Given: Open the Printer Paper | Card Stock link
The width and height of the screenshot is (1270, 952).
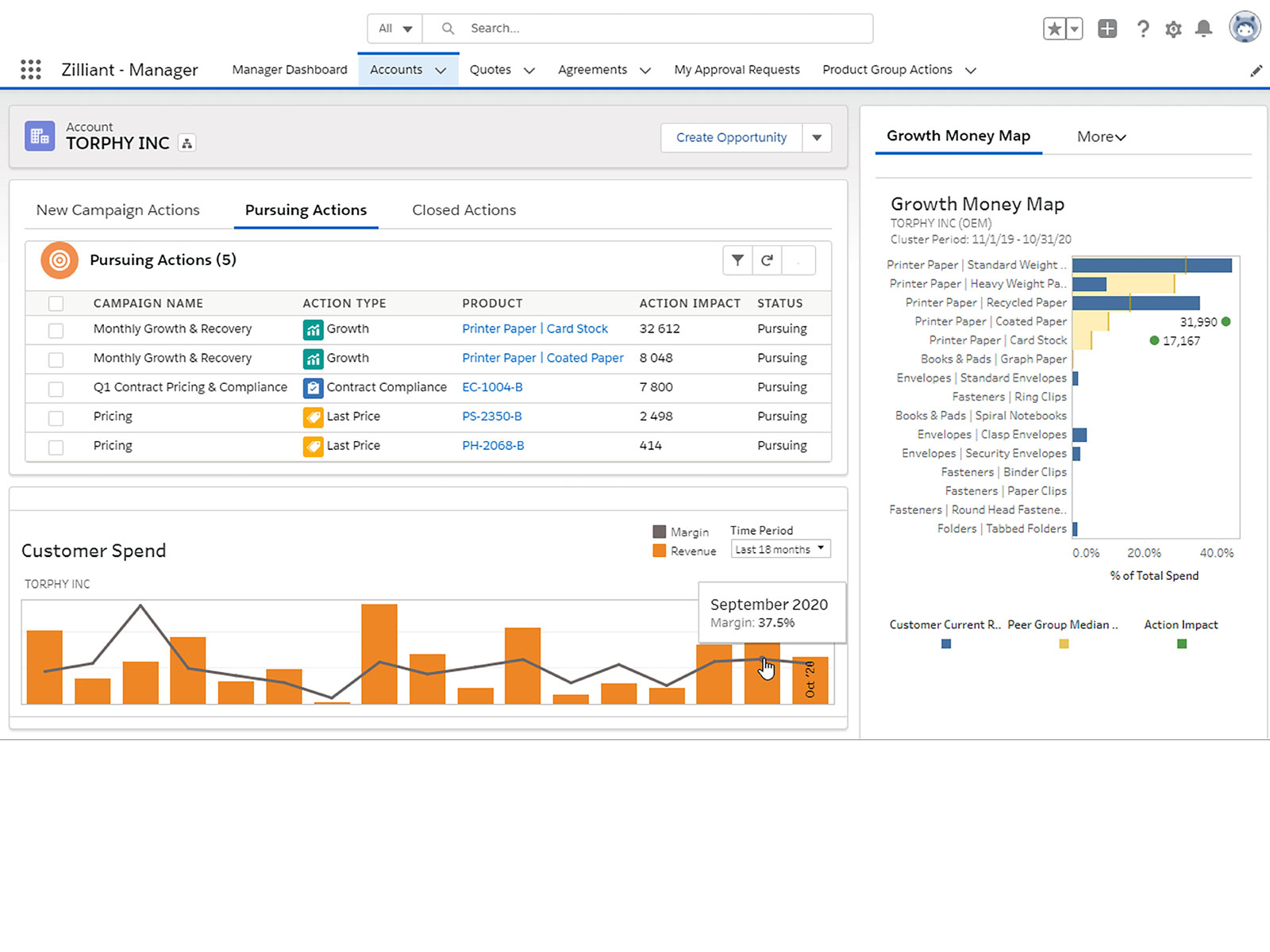Looking at the screenshot, I should click(x=535, y=329).
